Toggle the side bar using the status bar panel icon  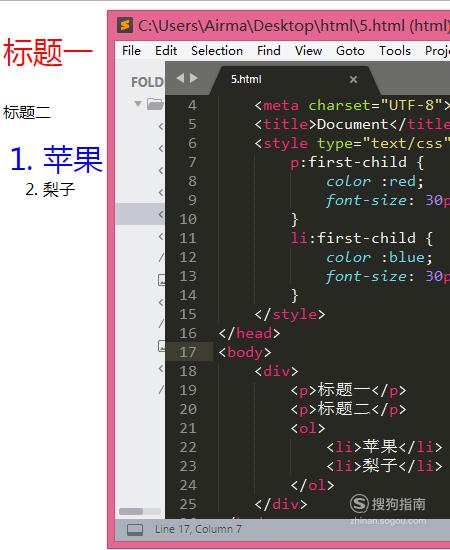135,529
